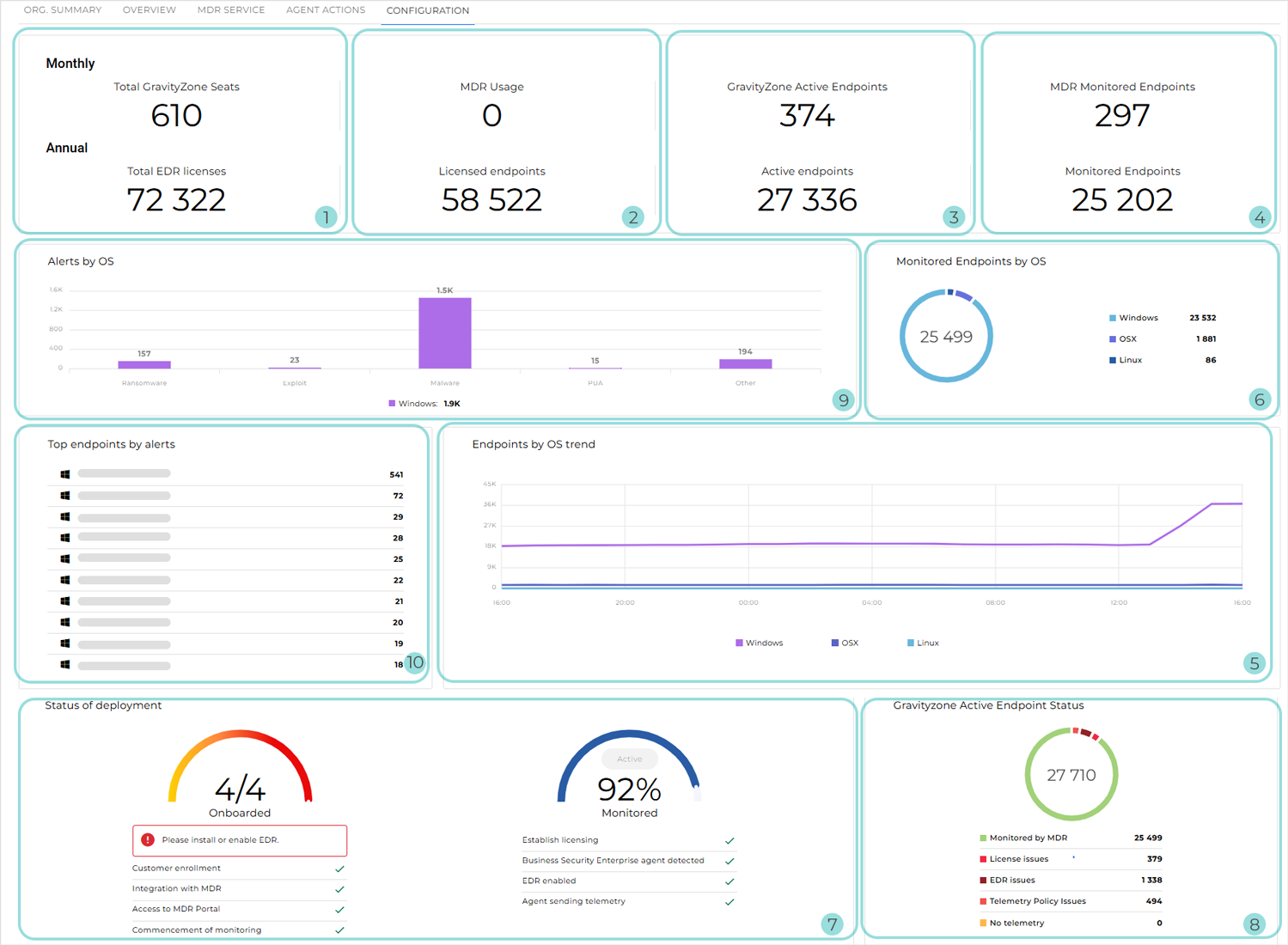Open the Org. Summary tab

(x=63, y=10)
